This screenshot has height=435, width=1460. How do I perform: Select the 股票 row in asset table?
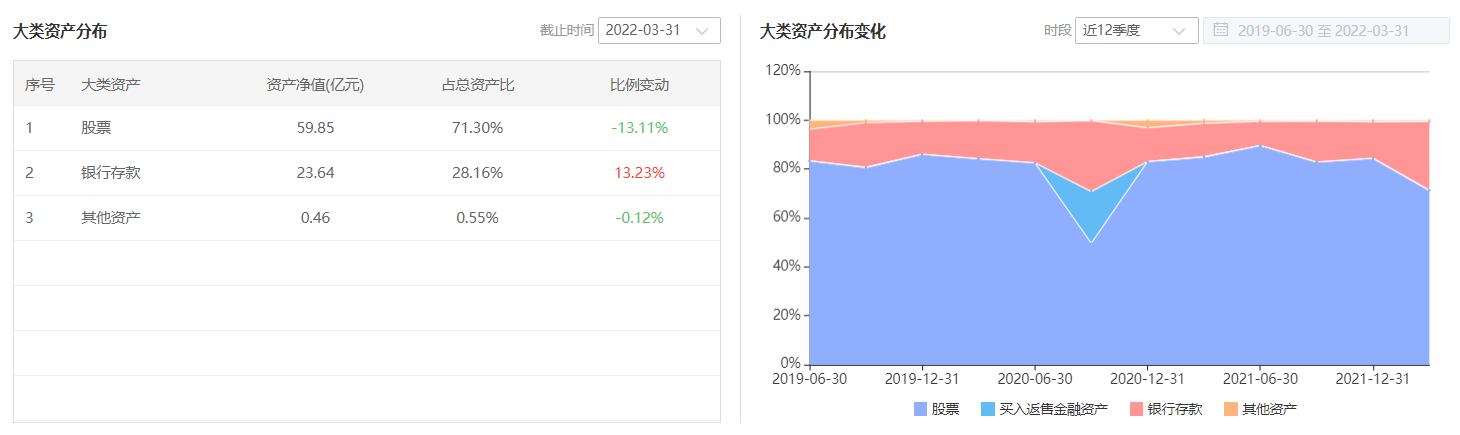(367, 128)
